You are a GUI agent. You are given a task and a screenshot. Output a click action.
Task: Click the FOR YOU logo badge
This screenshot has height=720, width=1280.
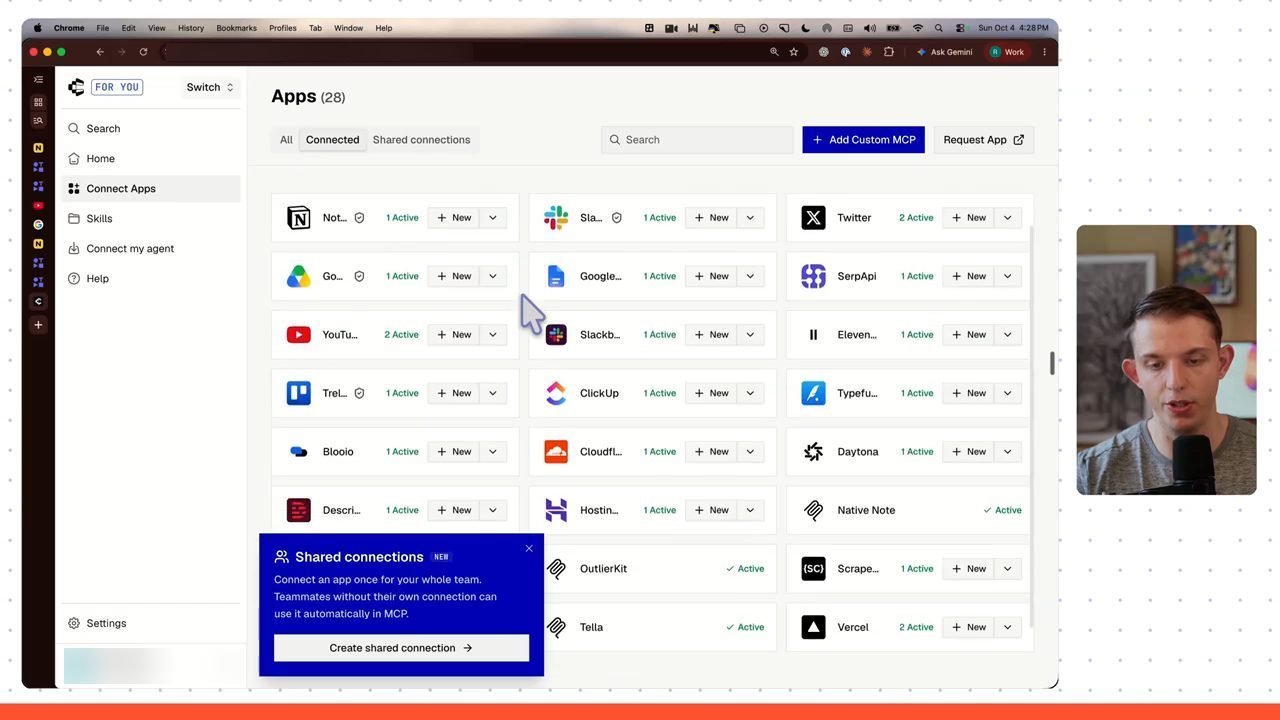pos(117,87)
